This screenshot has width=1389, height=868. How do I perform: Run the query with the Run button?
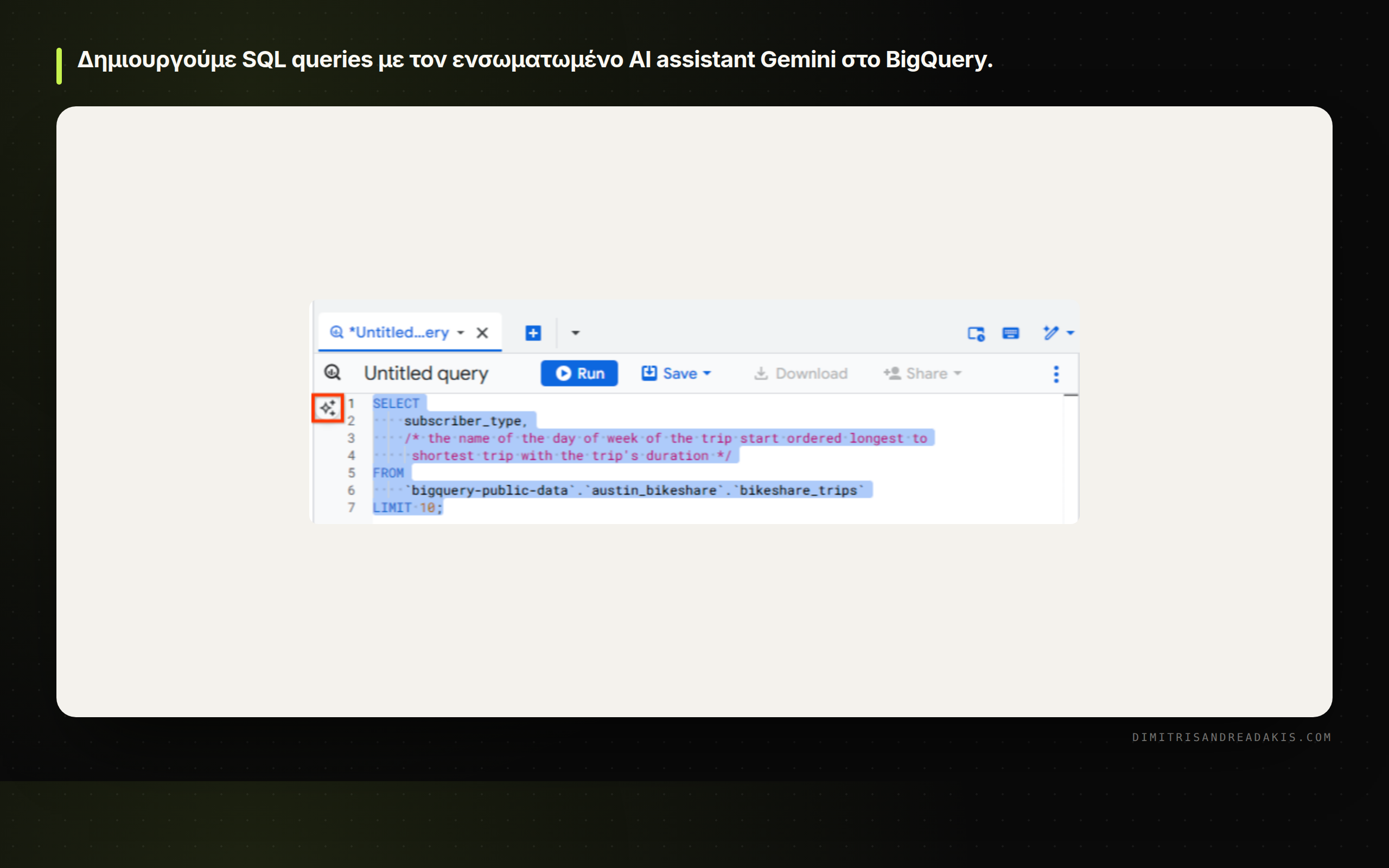pyautogui.click(x=579, y=373)
